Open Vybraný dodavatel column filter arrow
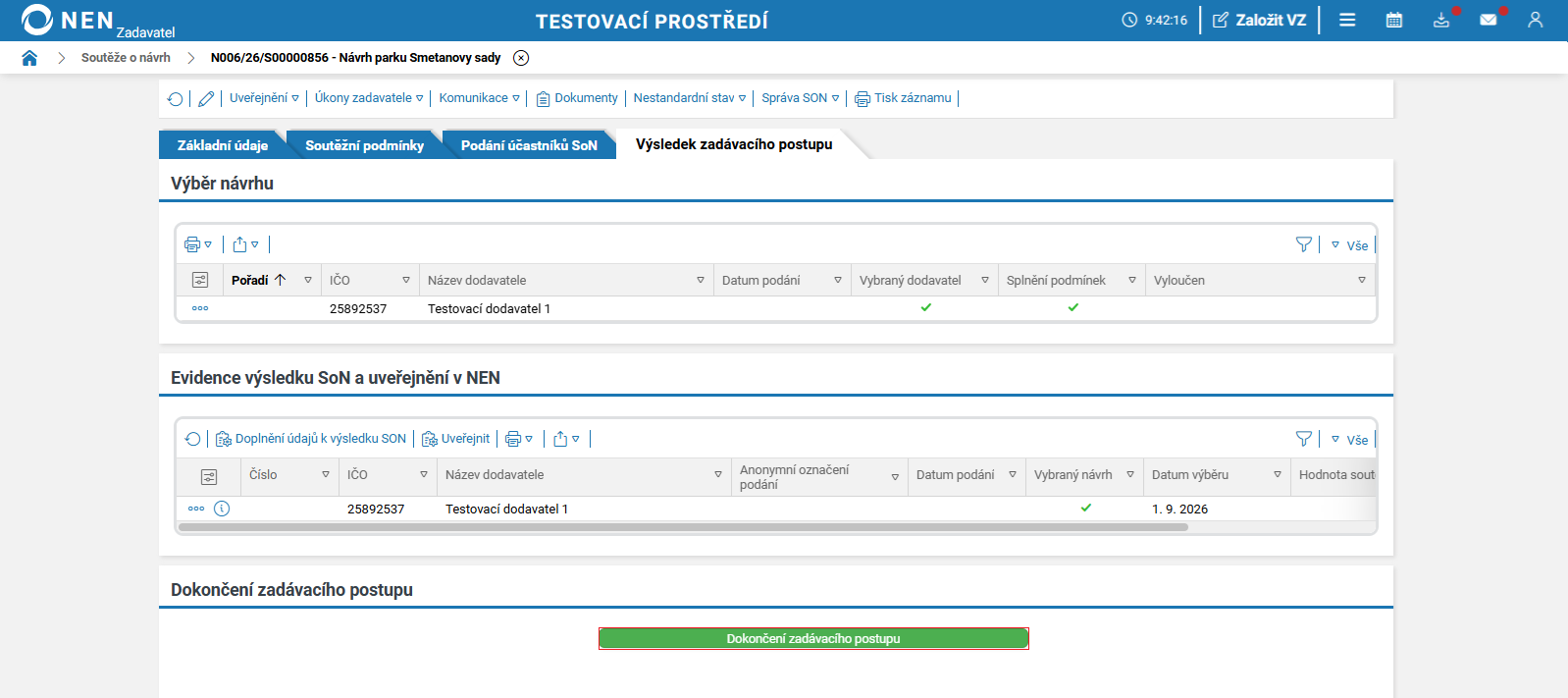Screen dimensions: 1568x698 (985, 280)
